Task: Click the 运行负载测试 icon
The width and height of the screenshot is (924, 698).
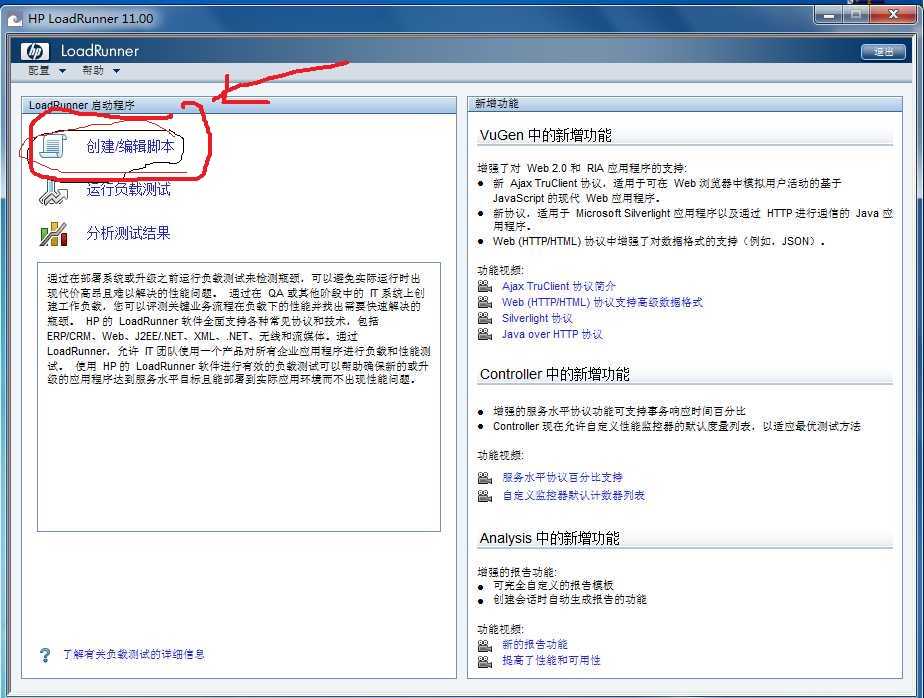Action: (x=54, y=192)
